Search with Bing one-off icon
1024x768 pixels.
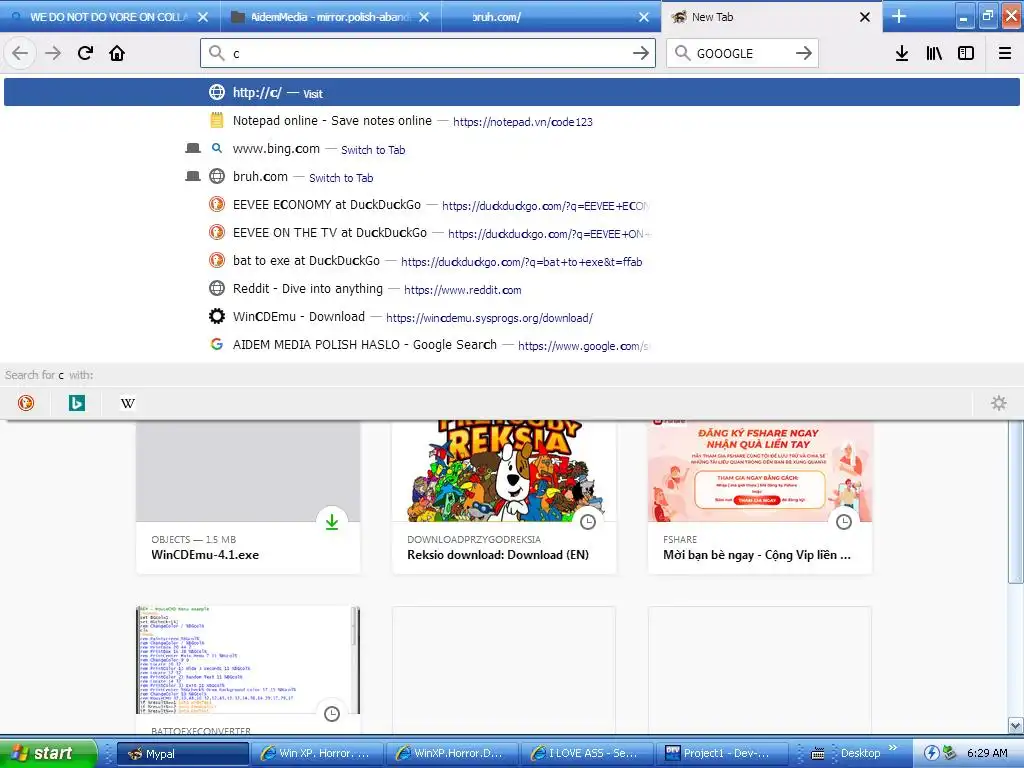(76, 403)
